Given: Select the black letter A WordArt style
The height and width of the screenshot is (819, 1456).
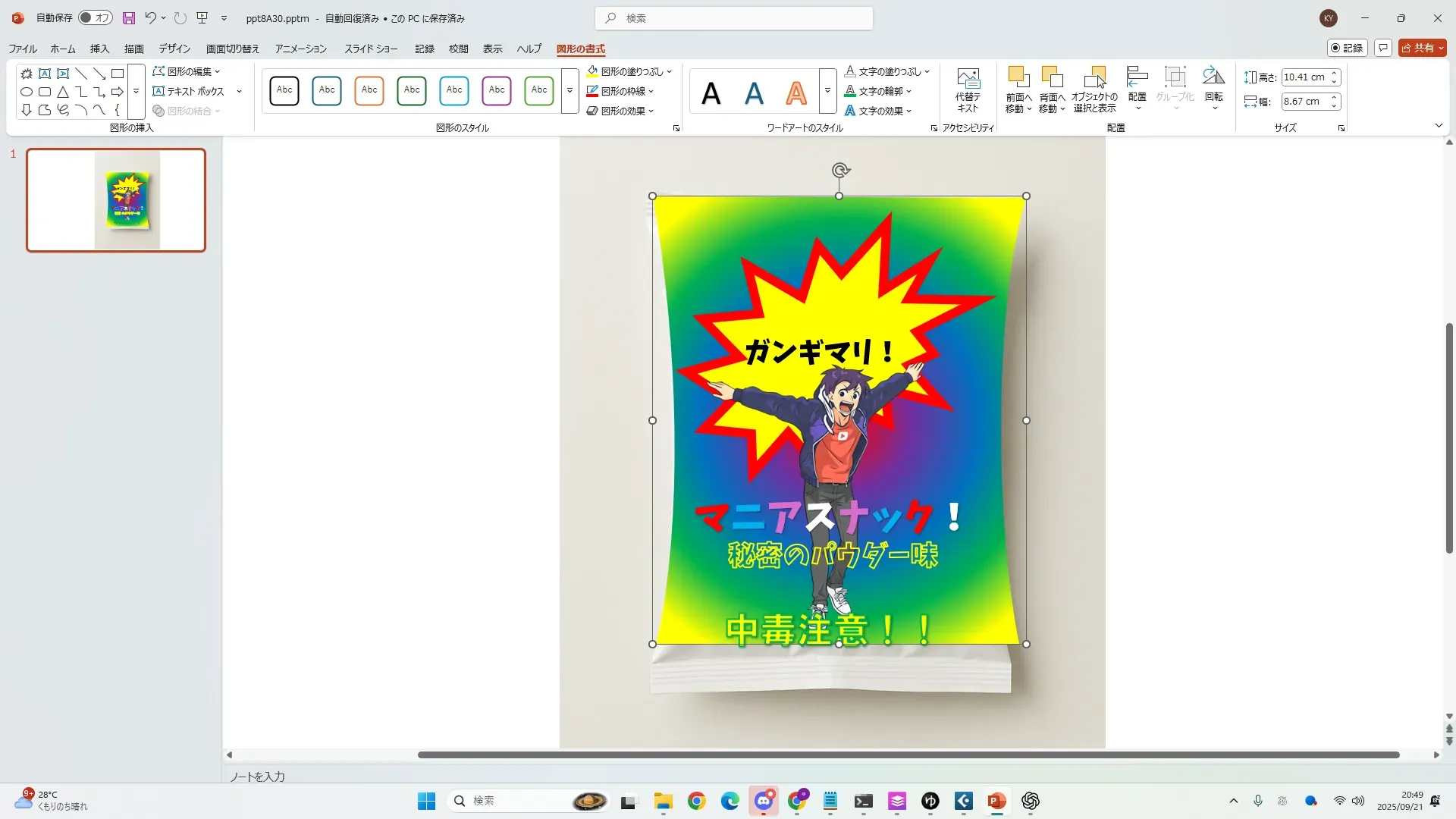Looking at the screenshot, I should click(711, 93).
